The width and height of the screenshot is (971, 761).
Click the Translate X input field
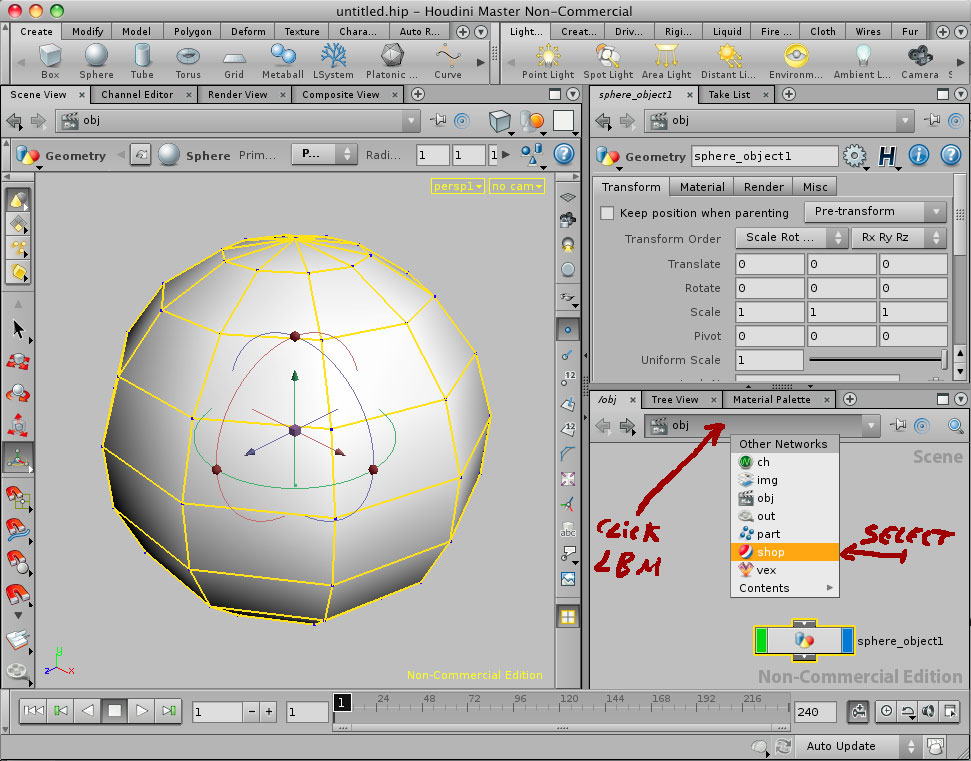click(770, 264)
